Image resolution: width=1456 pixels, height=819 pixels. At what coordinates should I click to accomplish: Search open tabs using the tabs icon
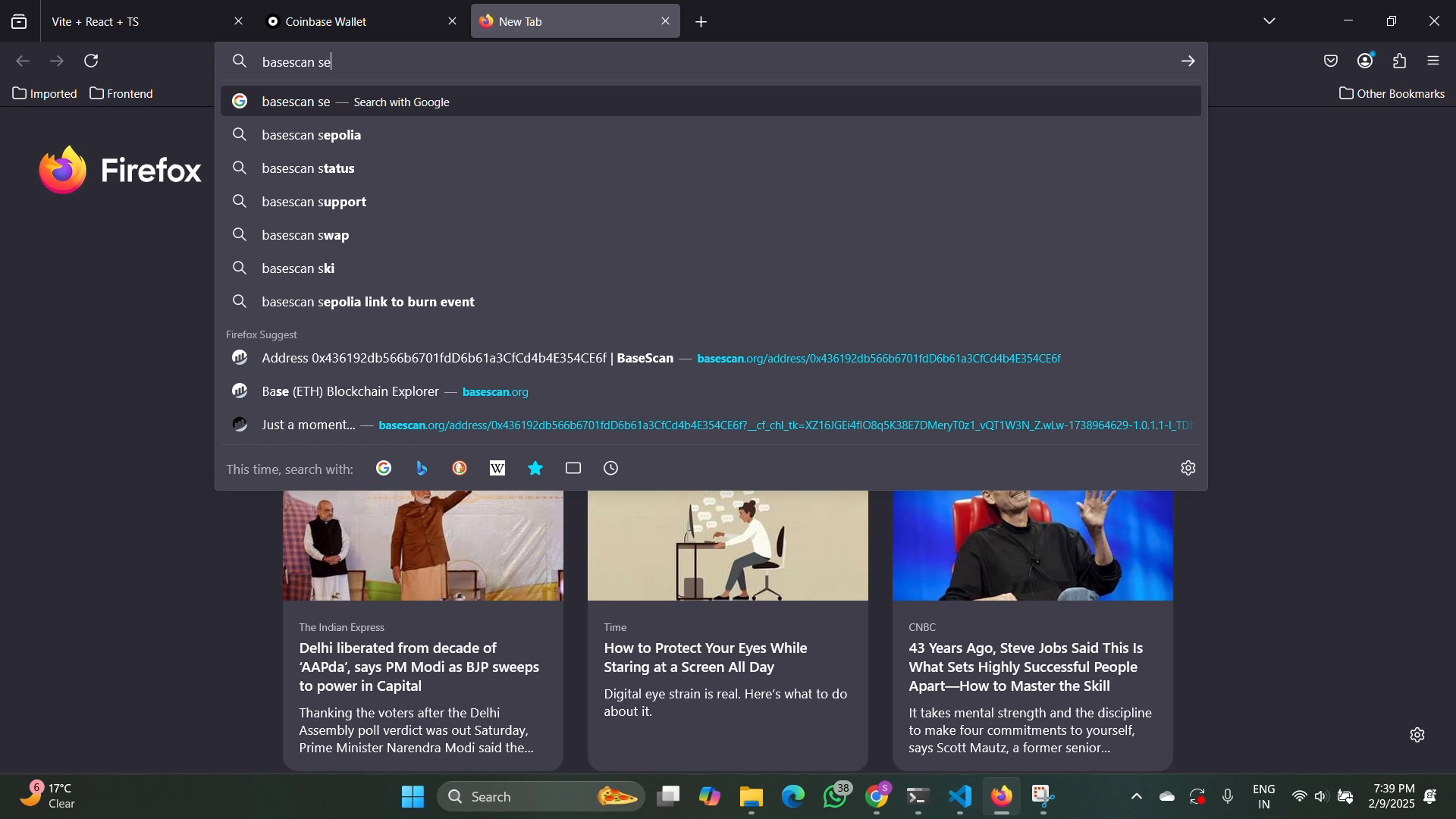tap(573, 469)
